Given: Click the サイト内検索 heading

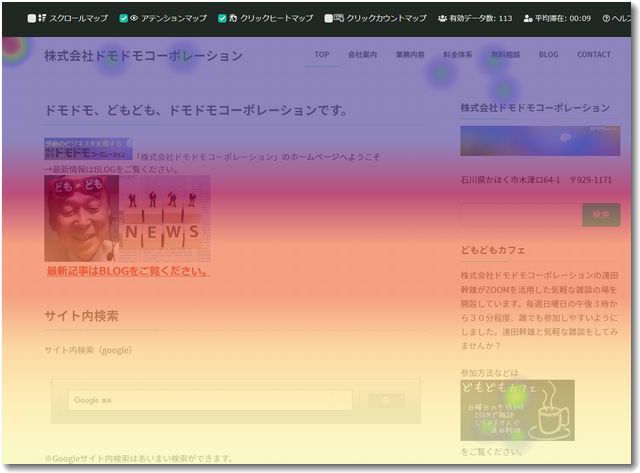Looking at the screenshot, I should point(82,316).
